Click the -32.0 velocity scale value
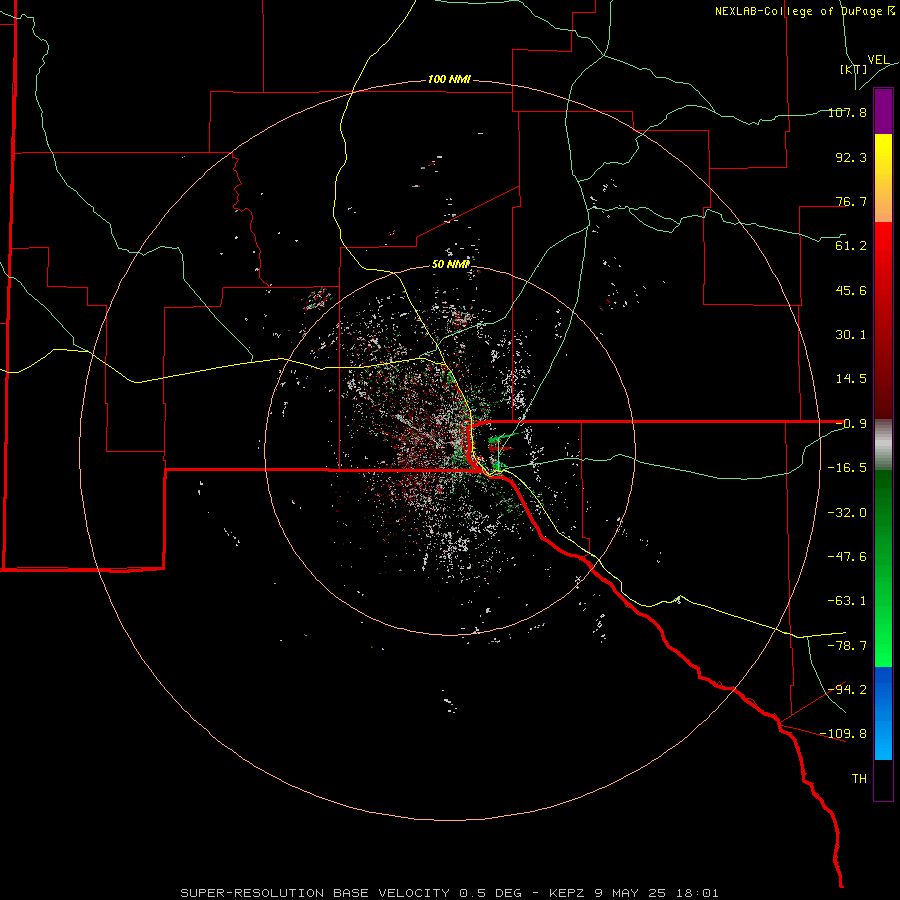 [x=847, y=513]
